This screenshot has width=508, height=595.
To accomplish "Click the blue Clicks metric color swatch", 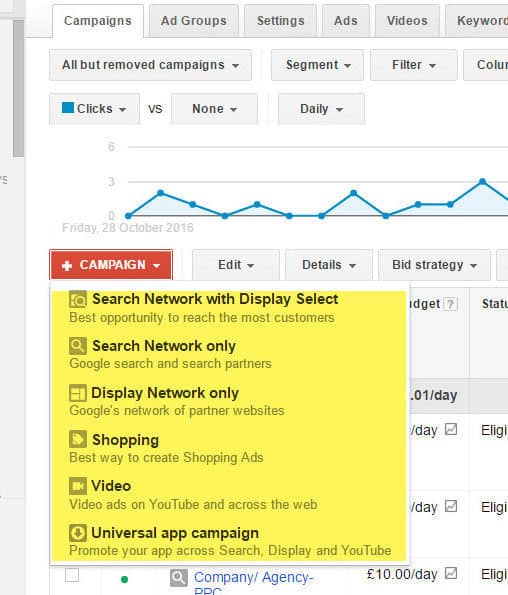I will (x=68, y=108).
